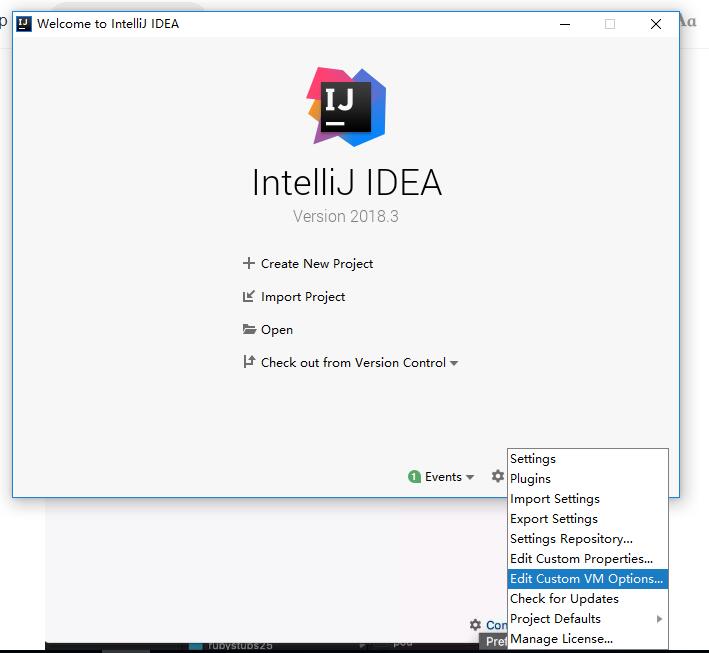This screenshot has height=653, width=709.
Task: Click the Version 2018.3 text
Action: tap(346, 216)
